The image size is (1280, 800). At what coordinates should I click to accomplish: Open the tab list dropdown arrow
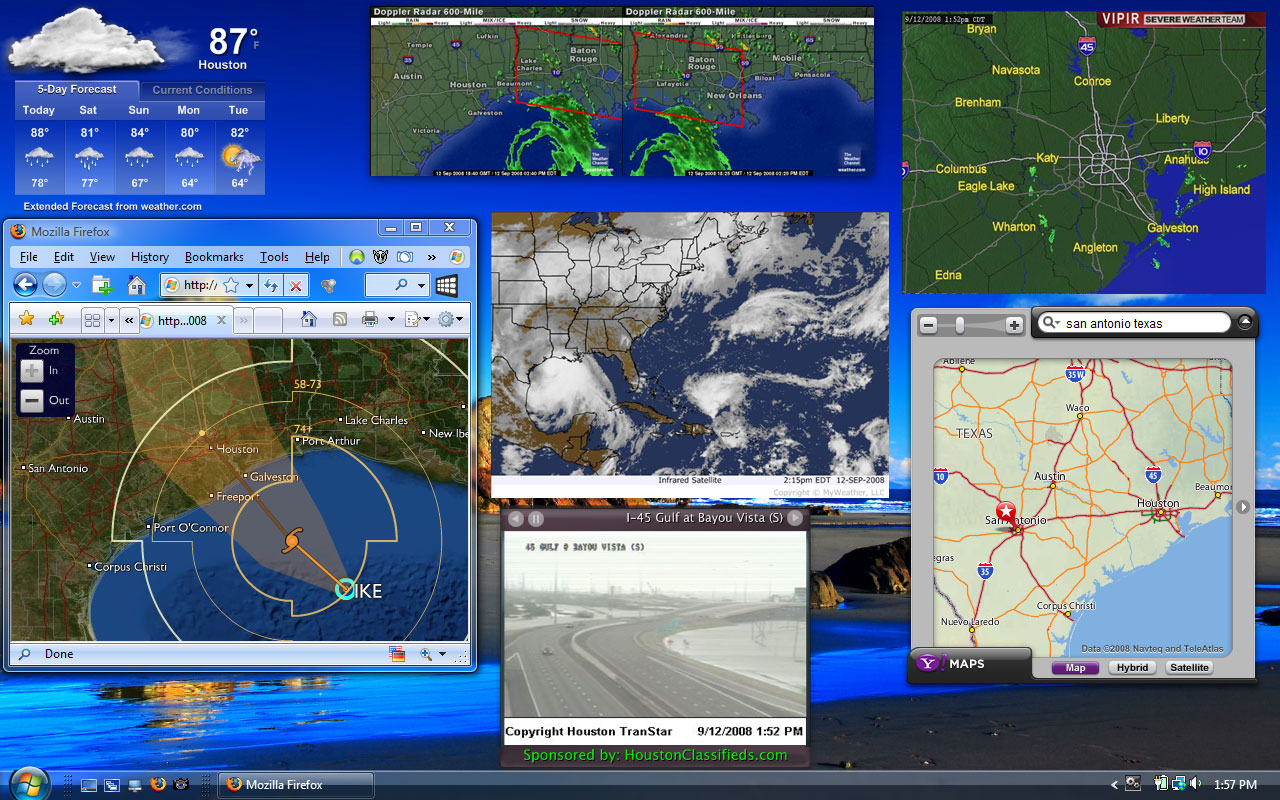(111, 320)
